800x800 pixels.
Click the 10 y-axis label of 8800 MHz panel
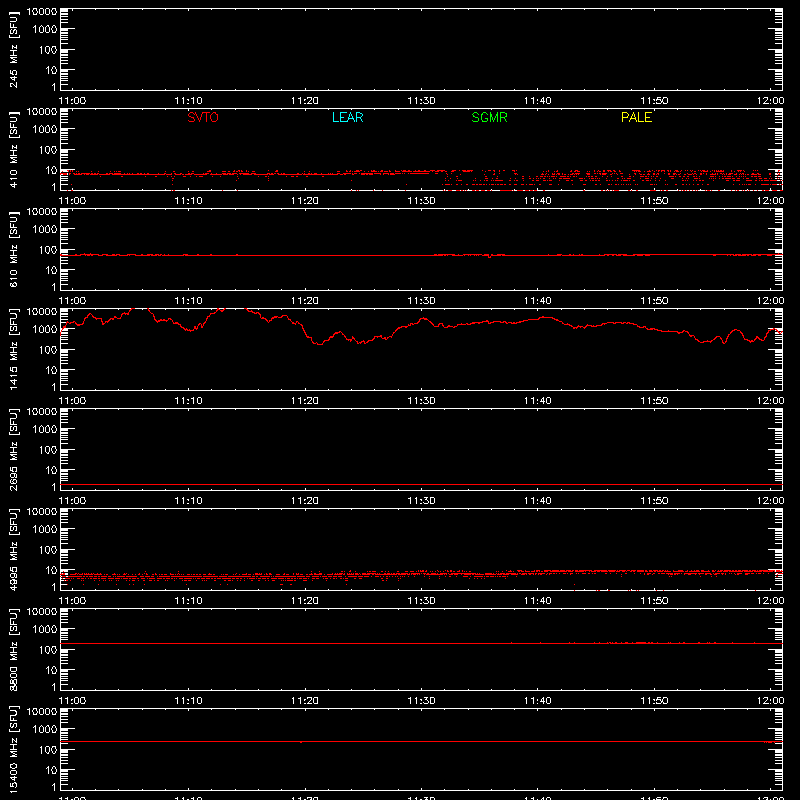tap(52, 670)
